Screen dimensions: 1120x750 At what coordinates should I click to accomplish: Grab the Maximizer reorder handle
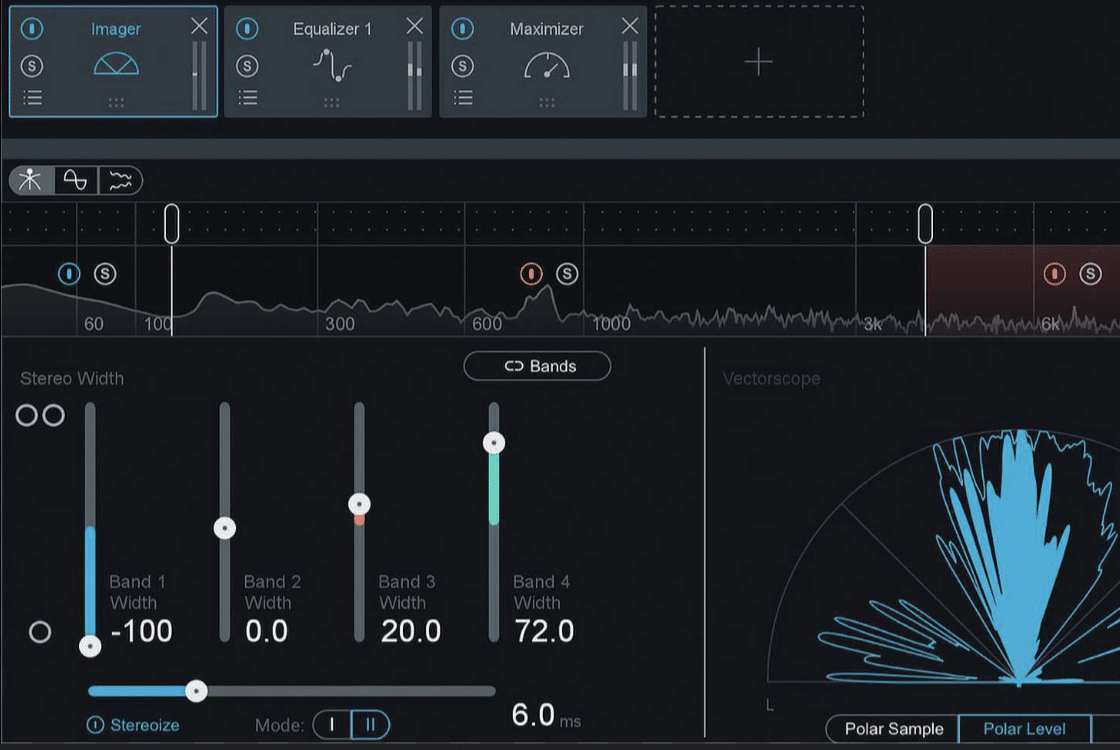click(x=547, y=103)
